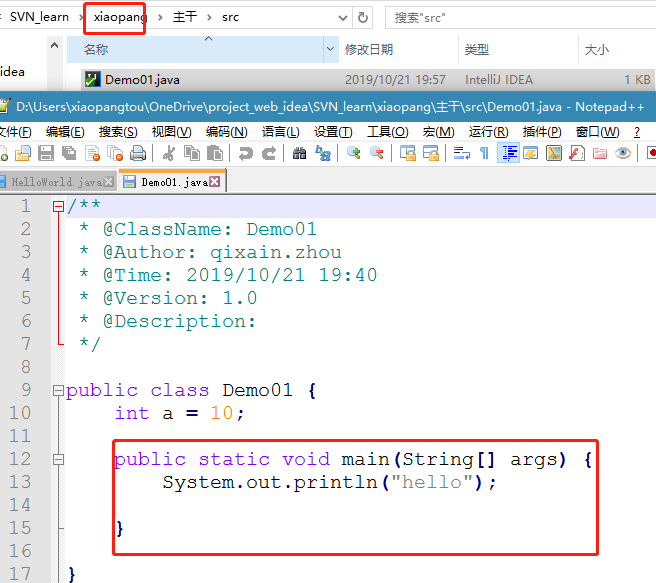Image resolution: width=656 pixels, height=583 pixels.
Task: Close the Demo01.java tab
Action: [215, 182]
